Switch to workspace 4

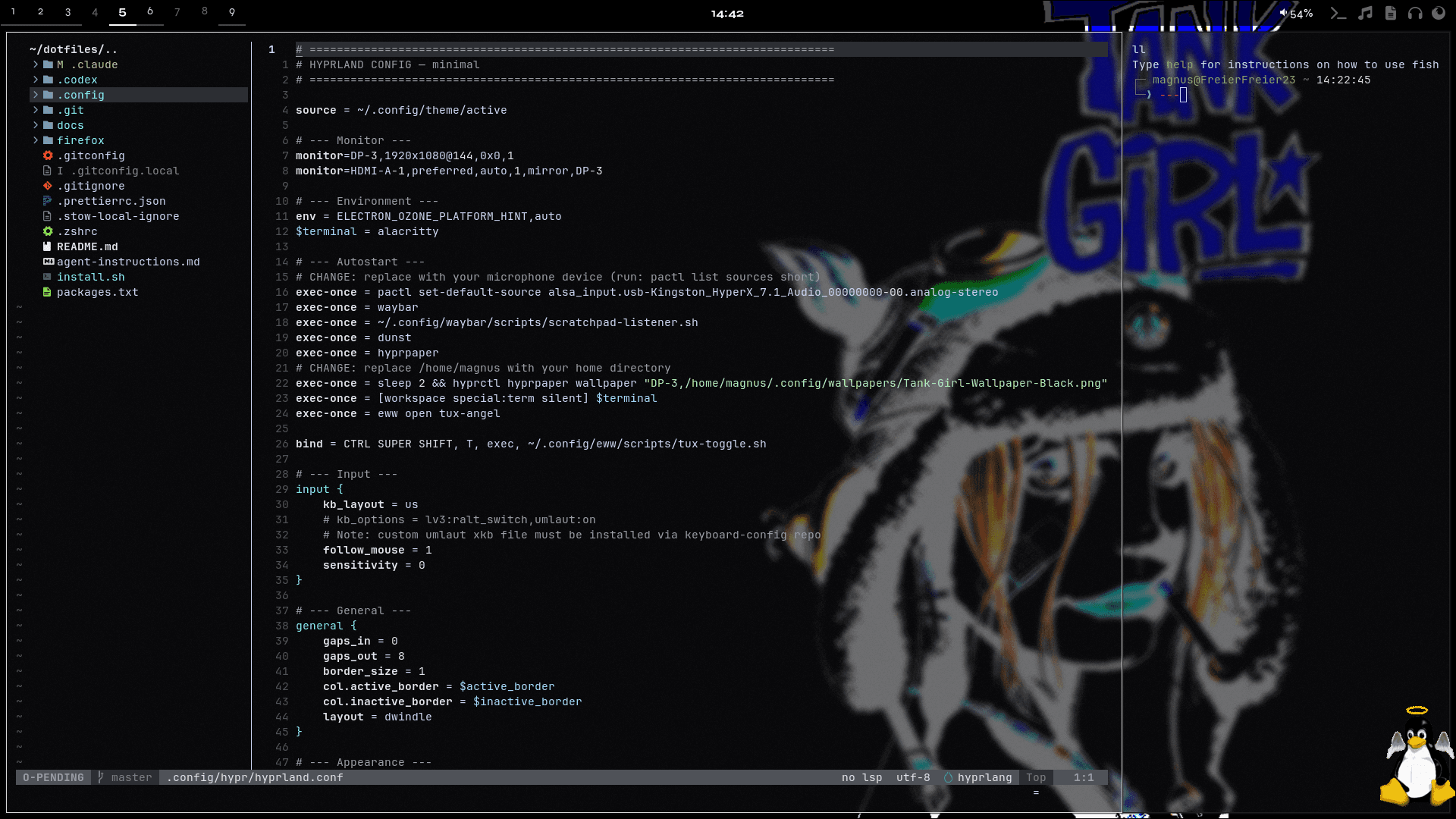coord(95,12)
